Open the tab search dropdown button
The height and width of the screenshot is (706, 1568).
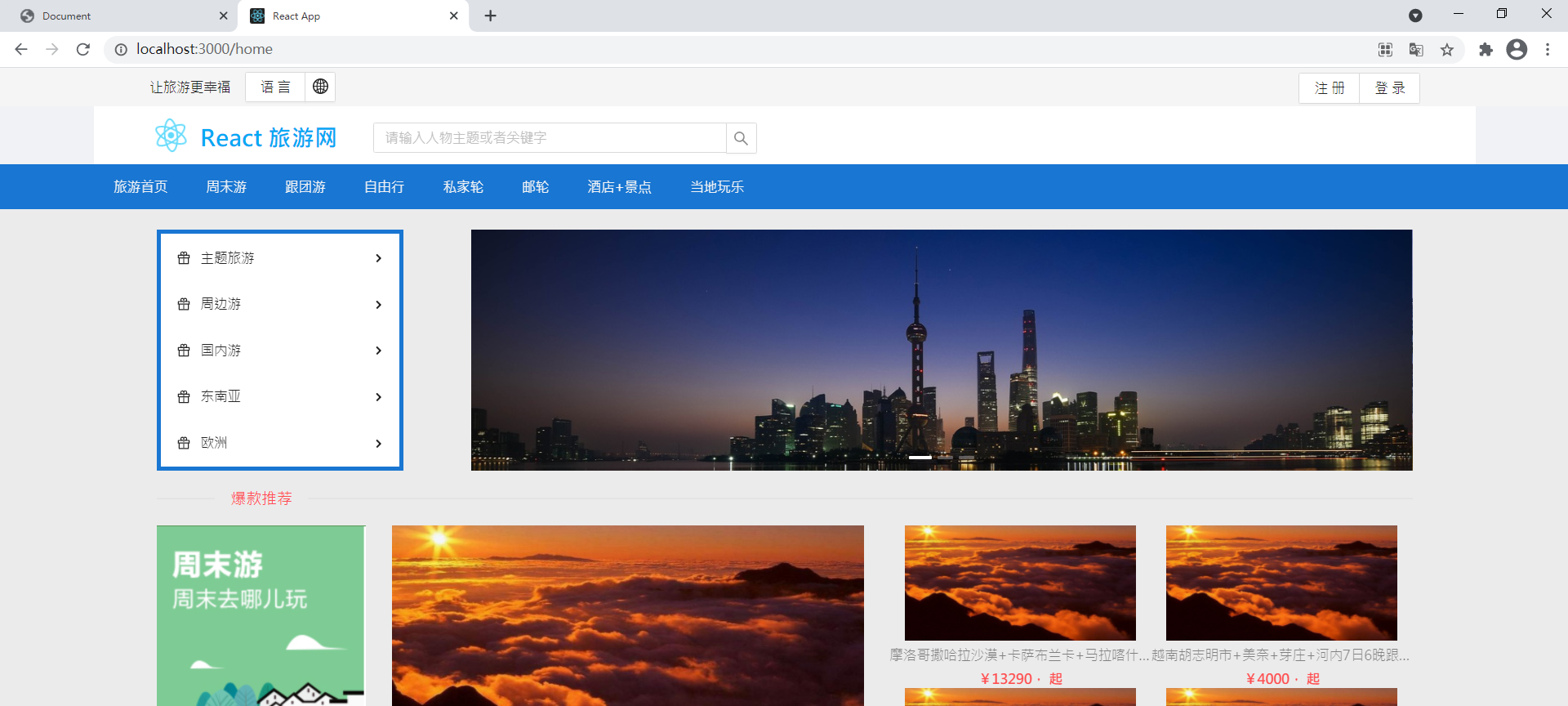(x=1415, y=16)
